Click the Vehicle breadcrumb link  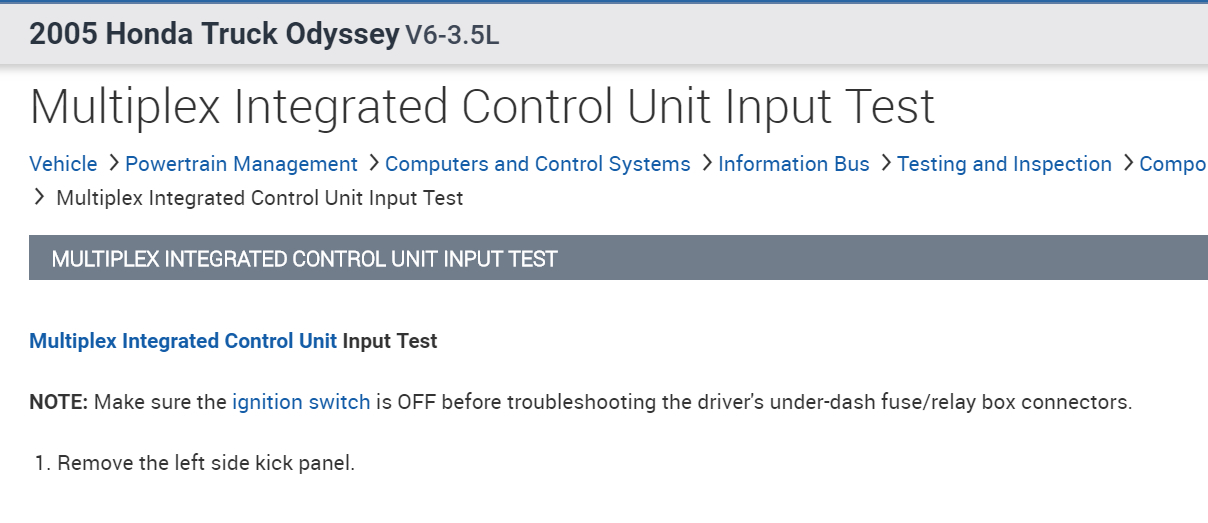tap(63, 164)
